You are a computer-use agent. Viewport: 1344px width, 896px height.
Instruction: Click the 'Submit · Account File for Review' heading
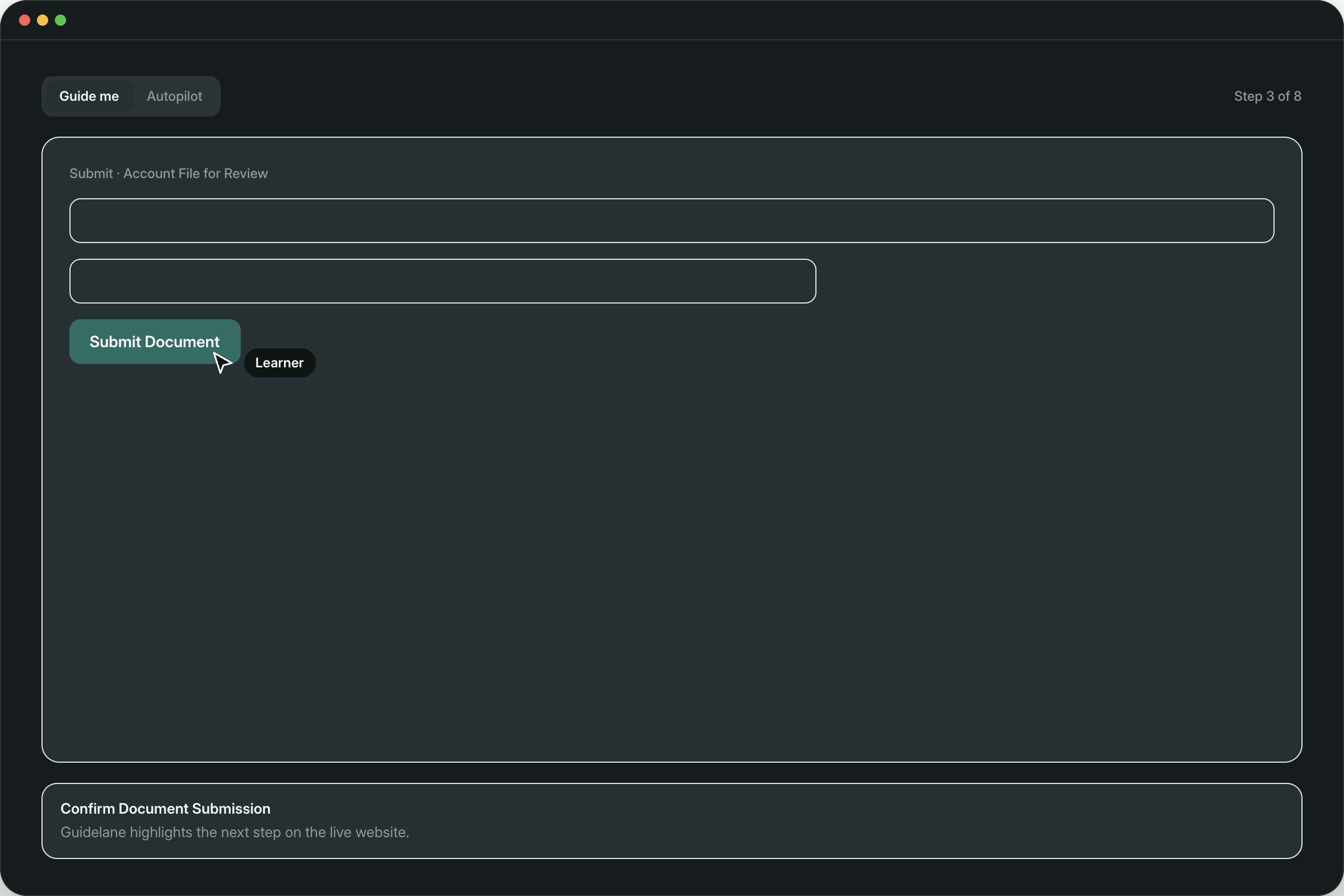click(169, 174)
